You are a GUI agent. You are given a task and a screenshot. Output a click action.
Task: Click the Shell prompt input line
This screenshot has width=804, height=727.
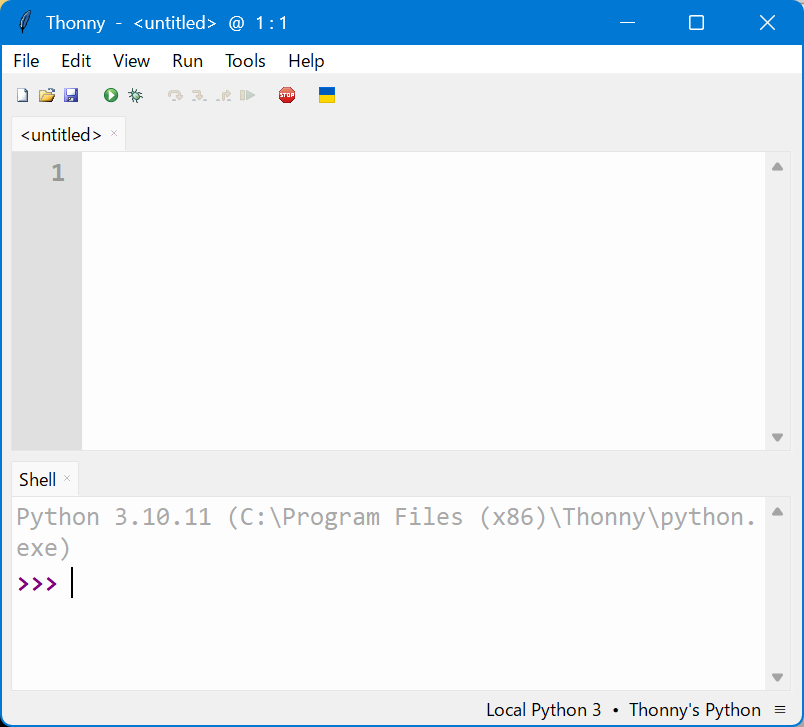pyautogui.click(x=390, y=583)
